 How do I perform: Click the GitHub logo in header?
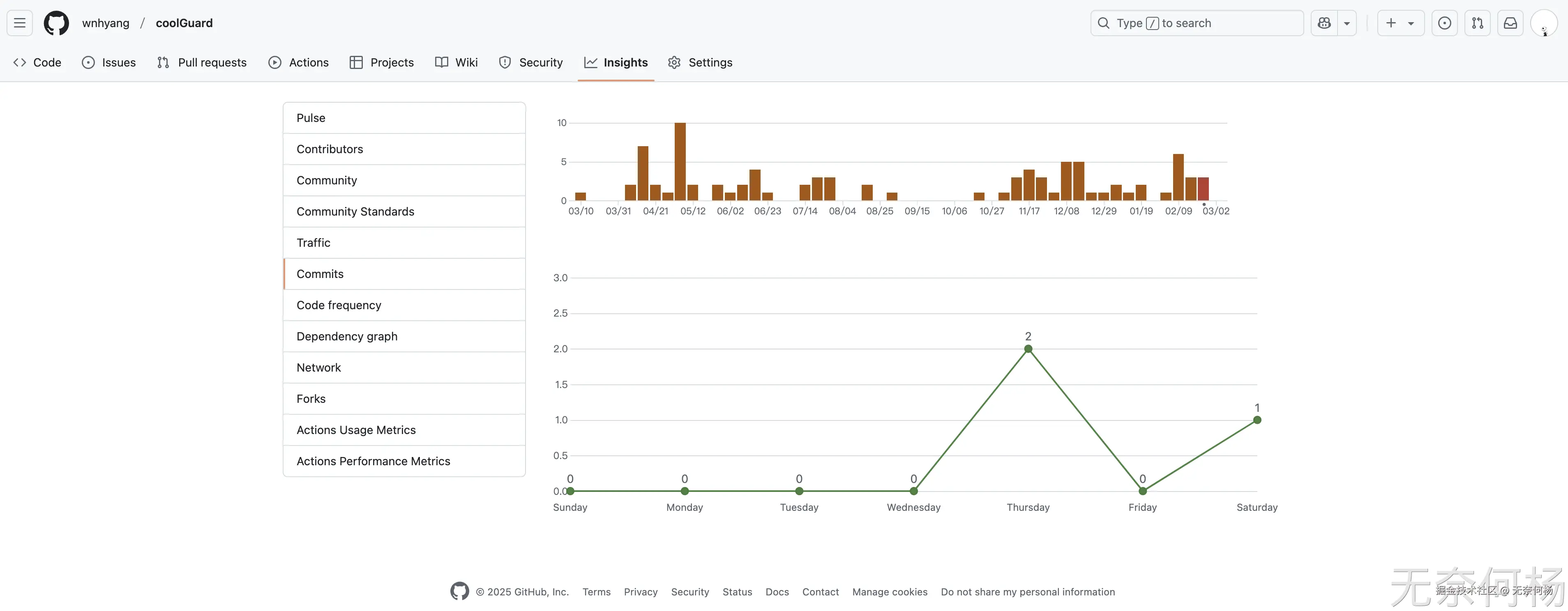click(x=56, y=23)
